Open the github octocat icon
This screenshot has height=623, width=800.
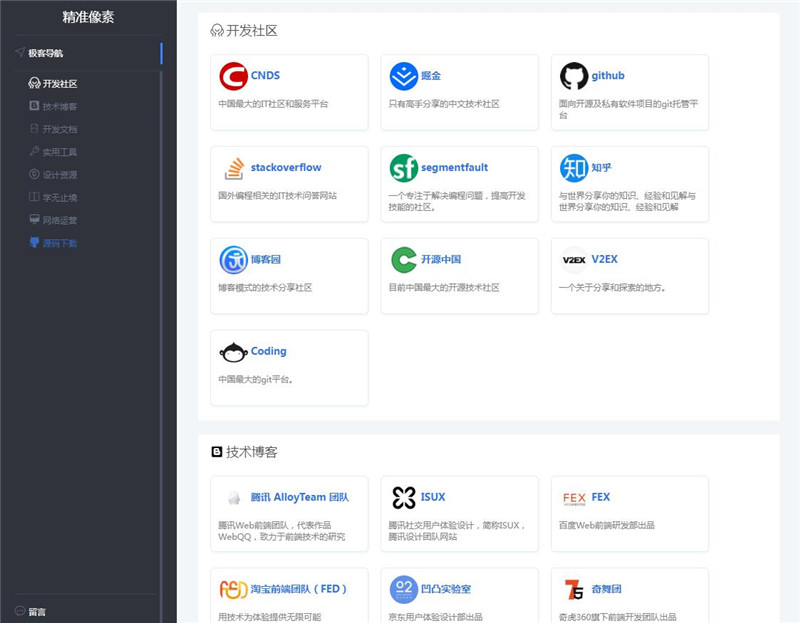[x=574, y=76]
